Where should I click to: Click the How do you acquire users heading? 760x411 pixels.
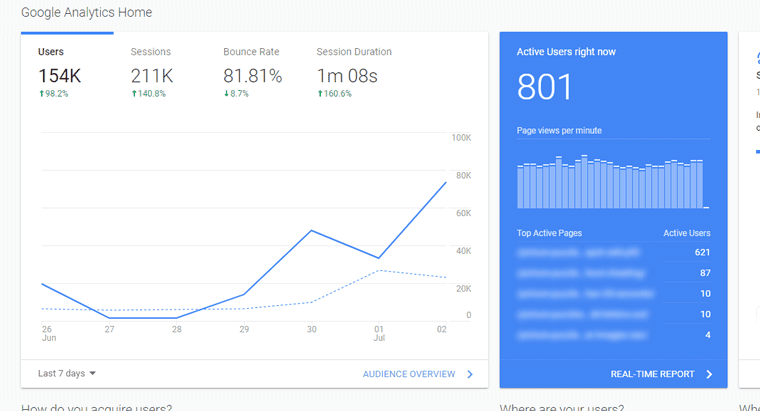96,407
